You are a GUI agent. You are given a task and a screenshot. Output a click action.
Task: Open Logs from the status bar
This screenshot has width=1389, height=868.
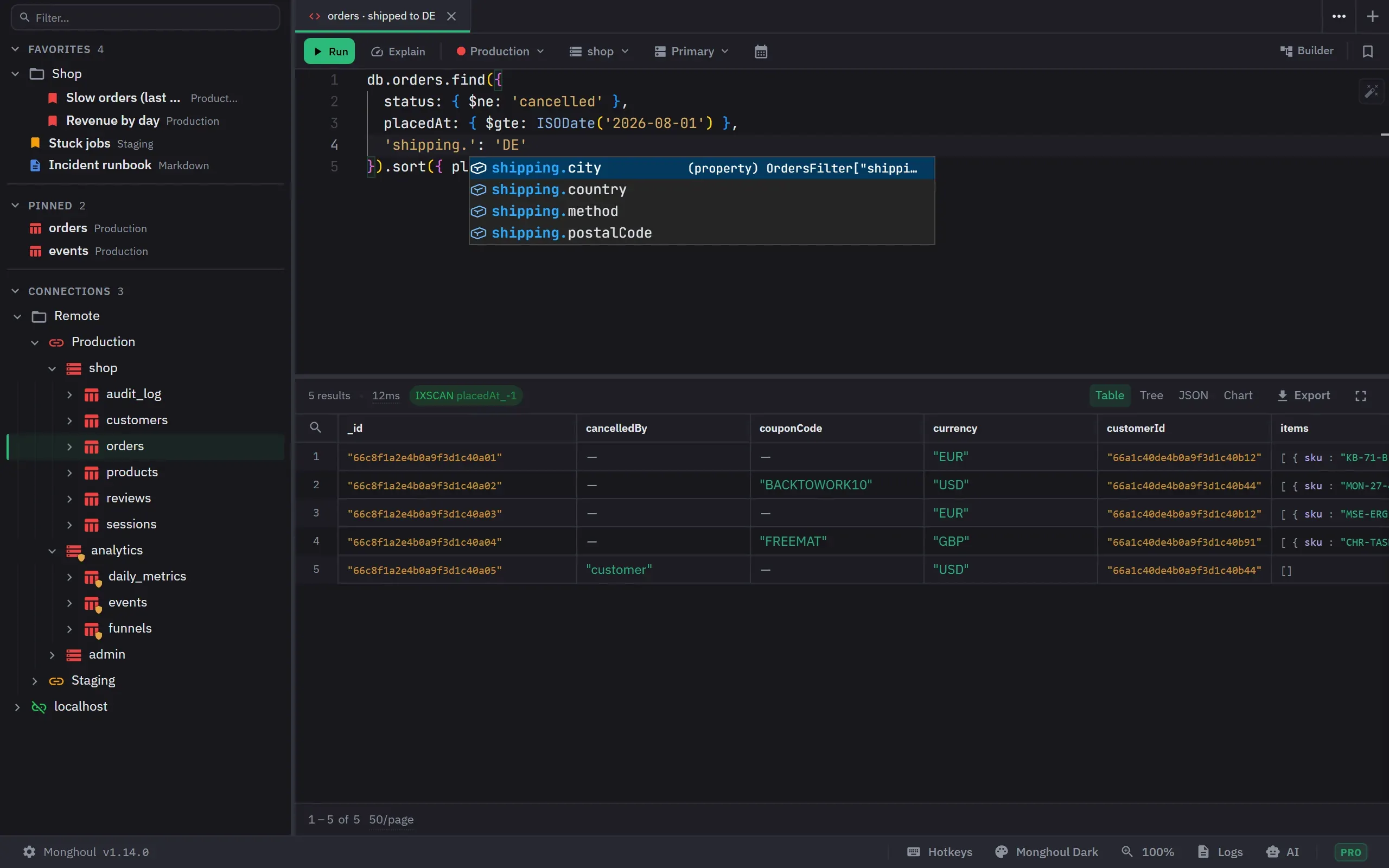pyautogui.click(x=1220, y=852)
